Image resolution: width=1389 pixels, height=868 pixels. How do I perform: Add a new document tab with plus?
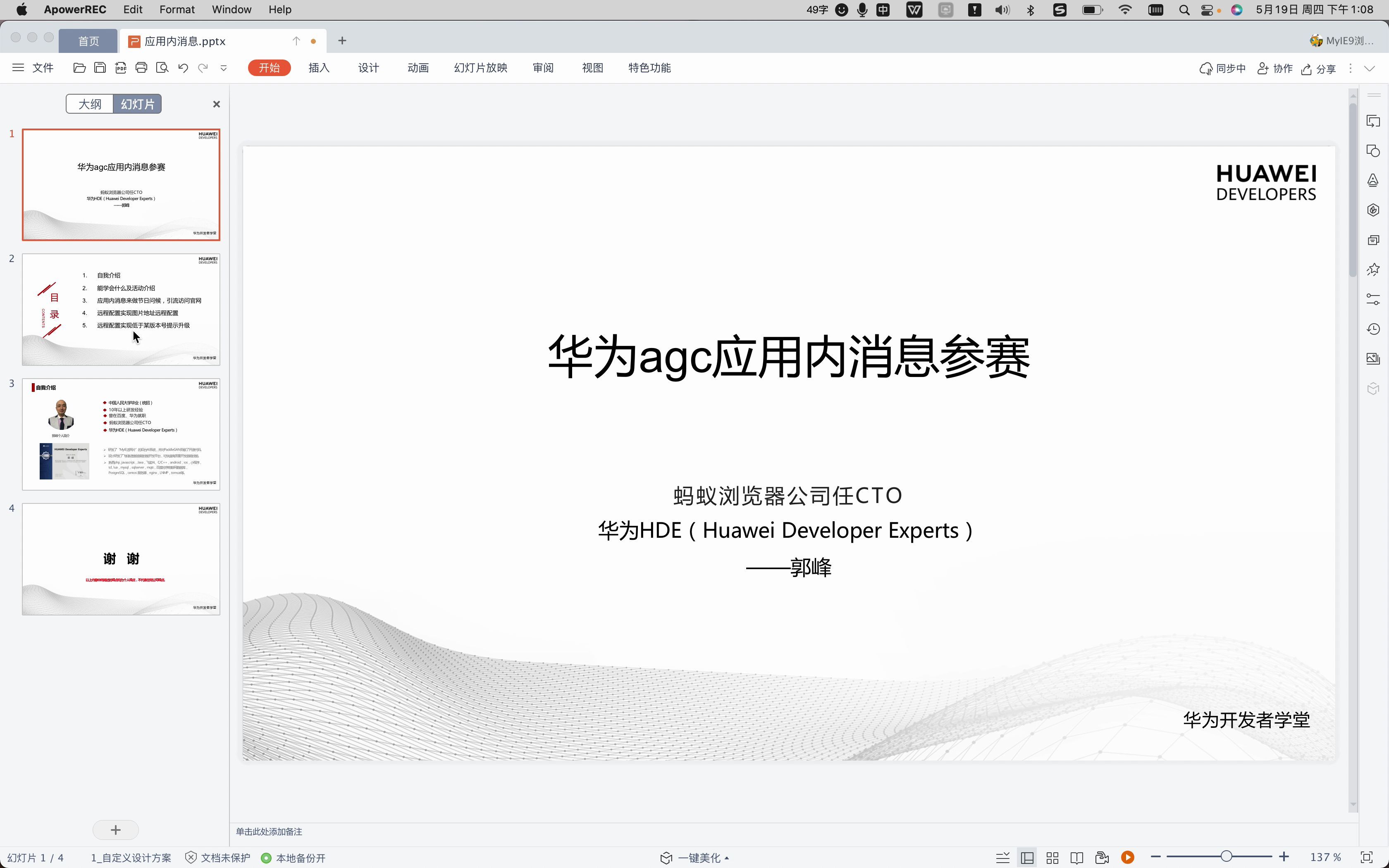342,41
